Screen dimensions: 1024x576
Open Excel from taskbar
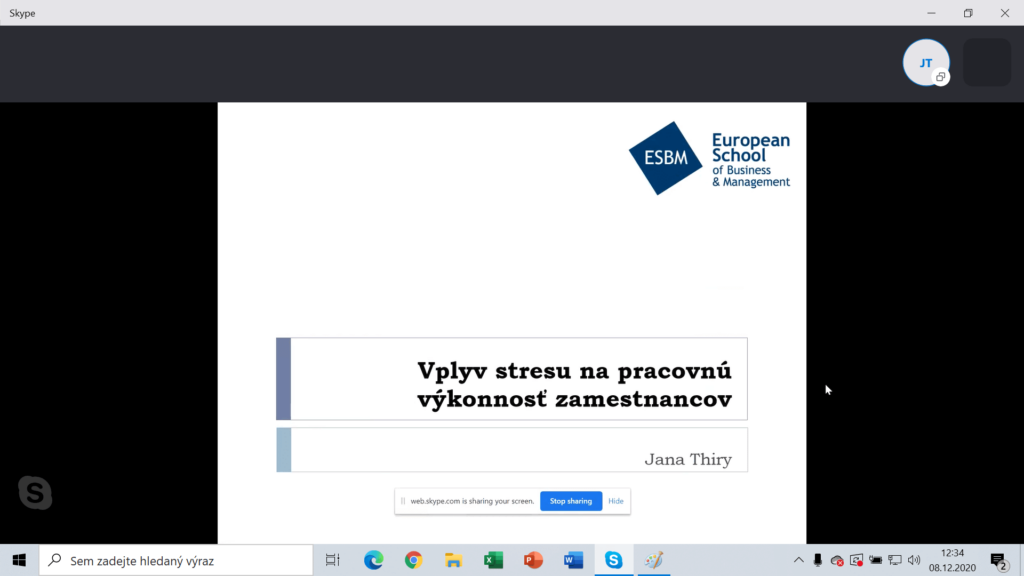coord(494,560)
